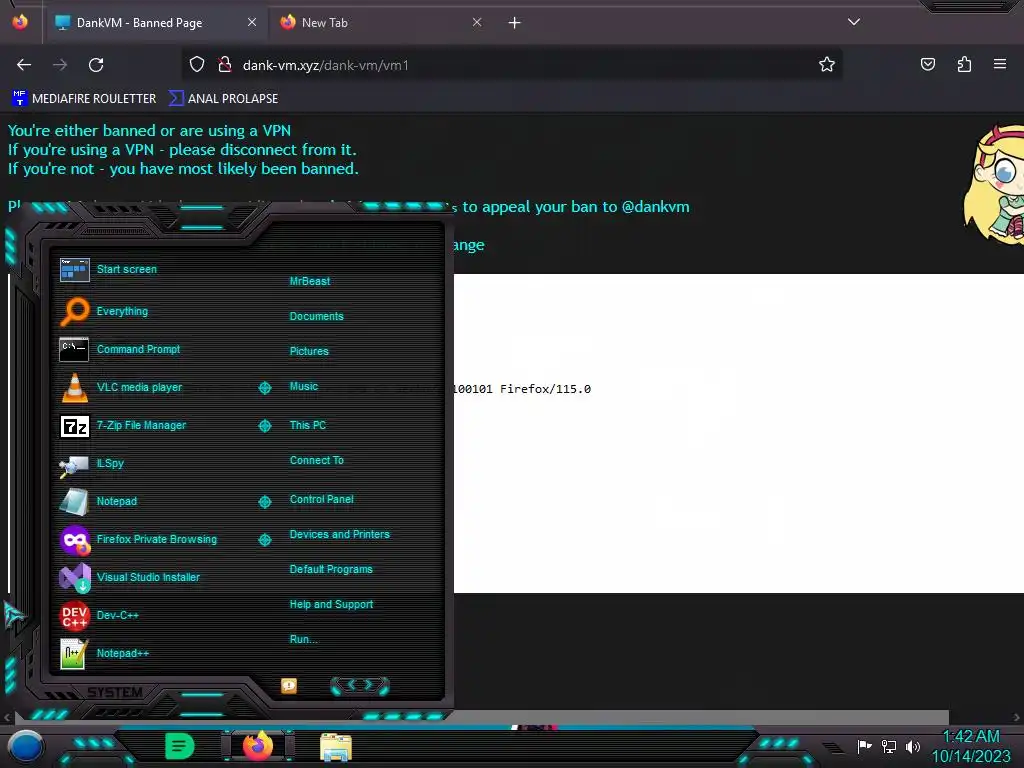
Task: Open Devices and Printers
Action: pos(339,534)
